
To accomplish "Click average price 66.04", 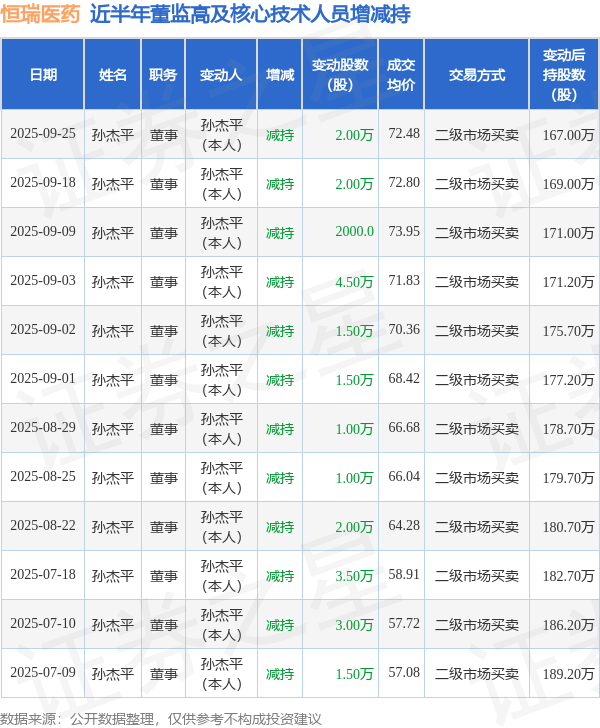I will click(x=404, y=476).
